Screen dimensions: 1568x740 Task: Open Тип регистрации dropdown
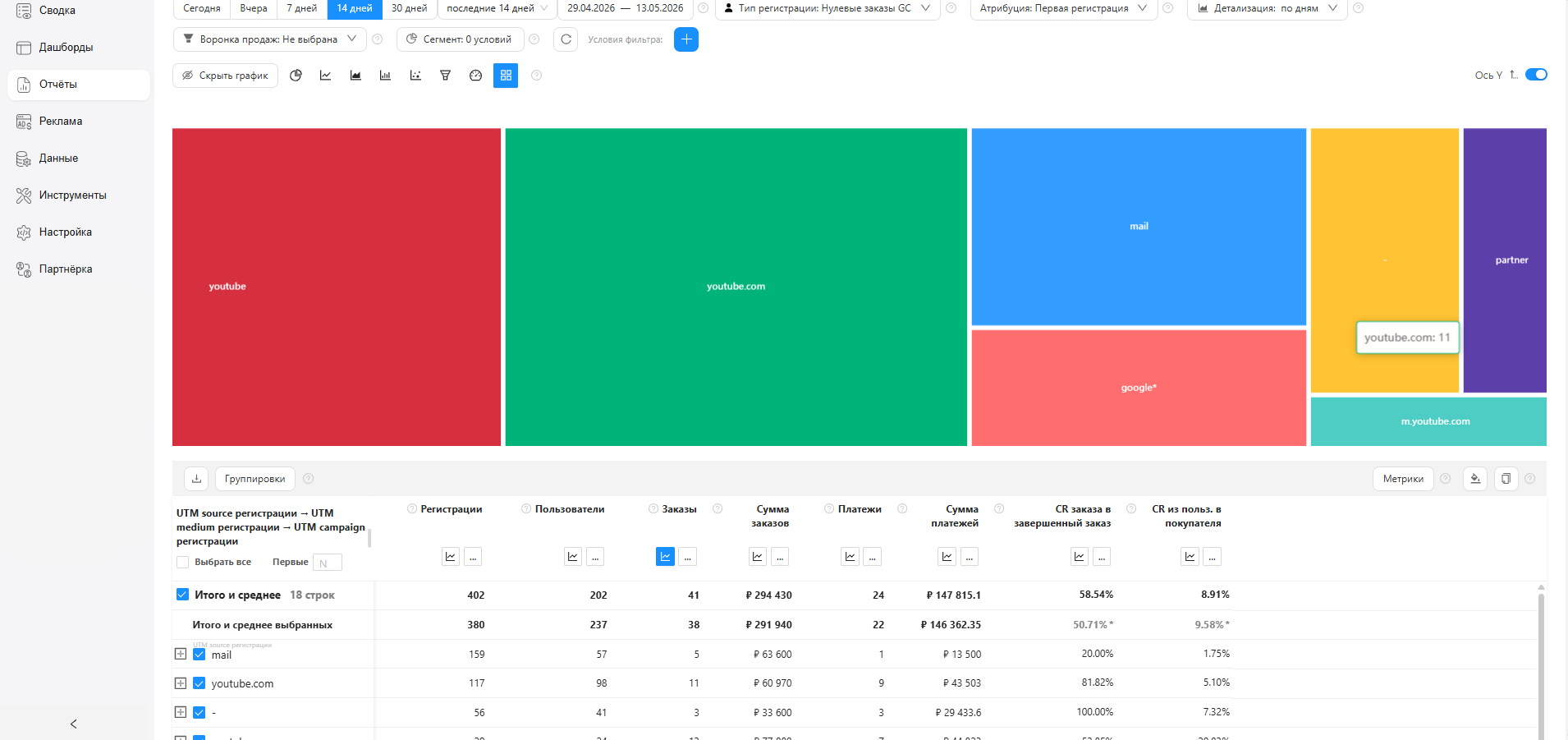(828, 8)
